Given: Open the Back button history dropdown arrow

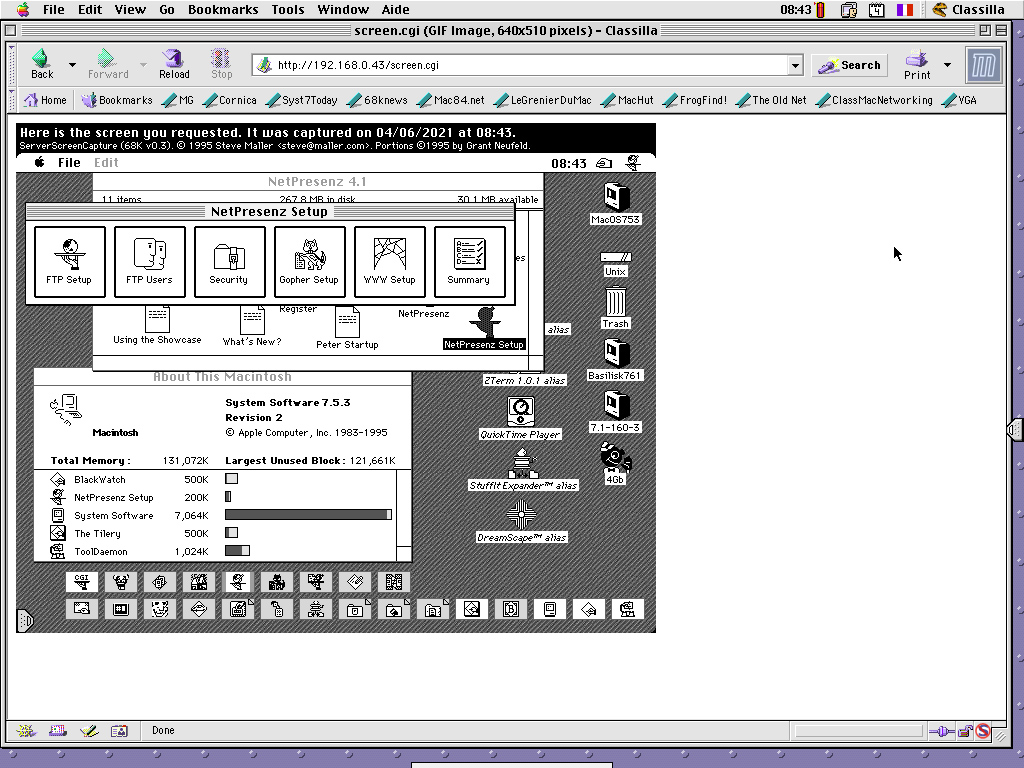Looking at the screenshot, I should [x=72, y=65].
